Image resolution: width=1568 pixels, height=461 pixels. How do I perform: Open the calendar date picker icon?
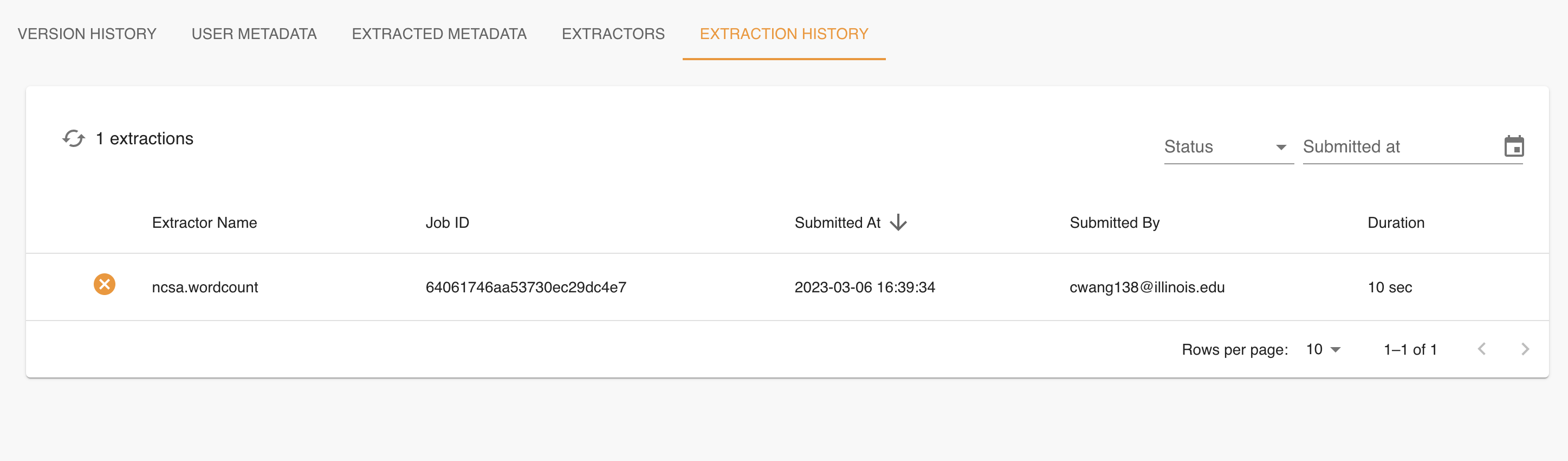click(1514, 146)
